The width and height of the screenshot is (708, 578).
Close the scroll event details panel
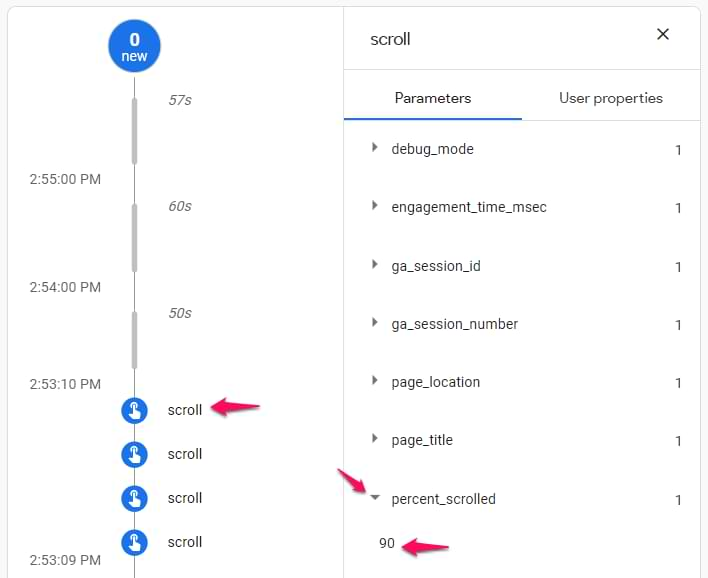(662, 35)
